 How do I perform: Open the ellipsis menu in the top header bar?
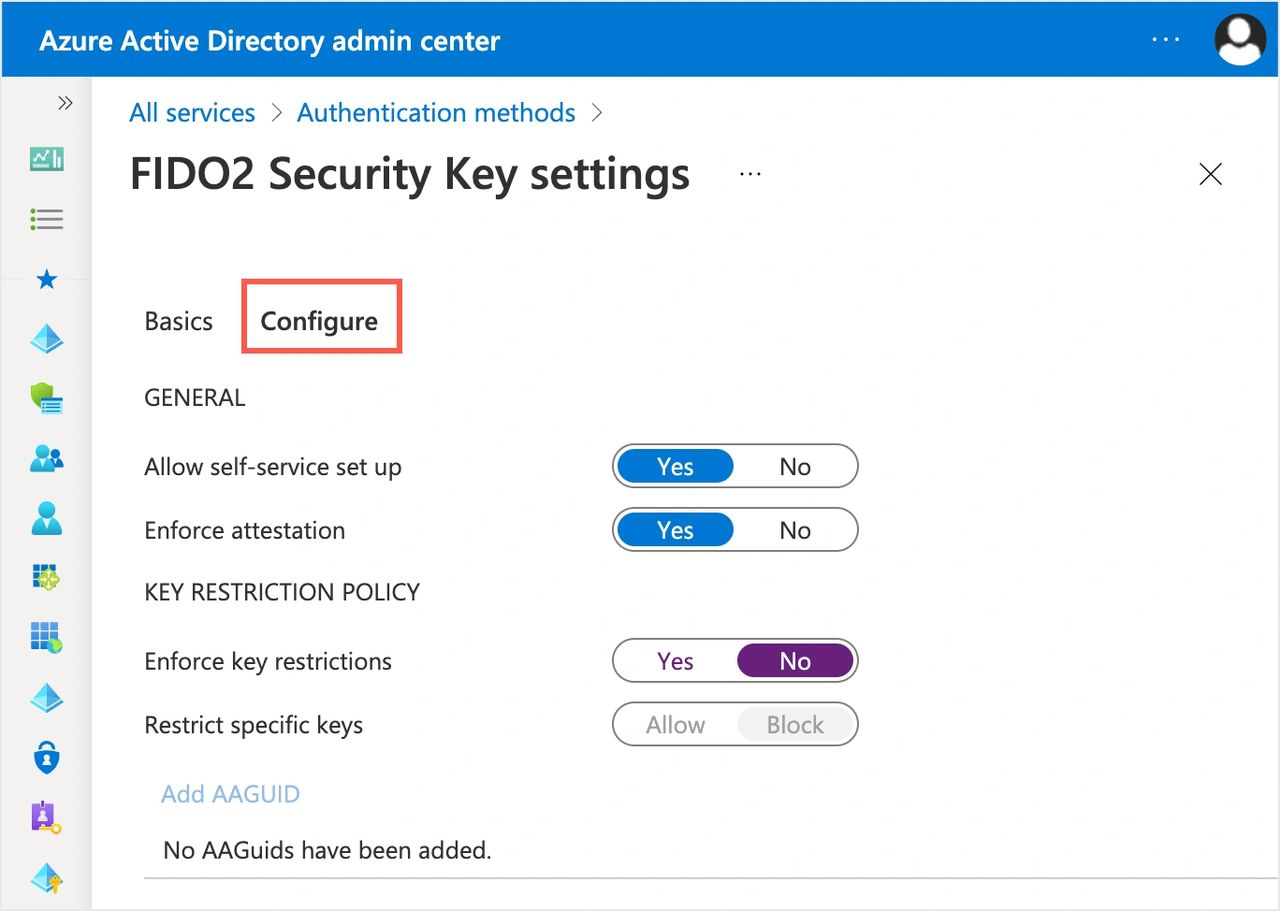click(1166, 40)
